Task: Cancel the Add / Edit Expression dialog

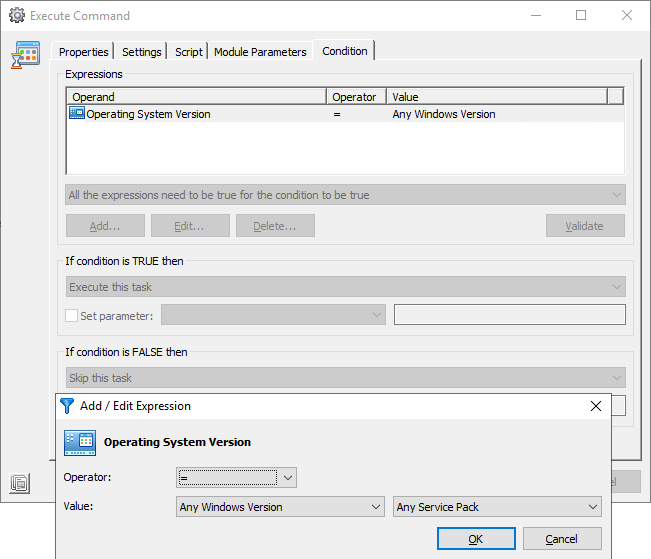Action: point(562,539)
